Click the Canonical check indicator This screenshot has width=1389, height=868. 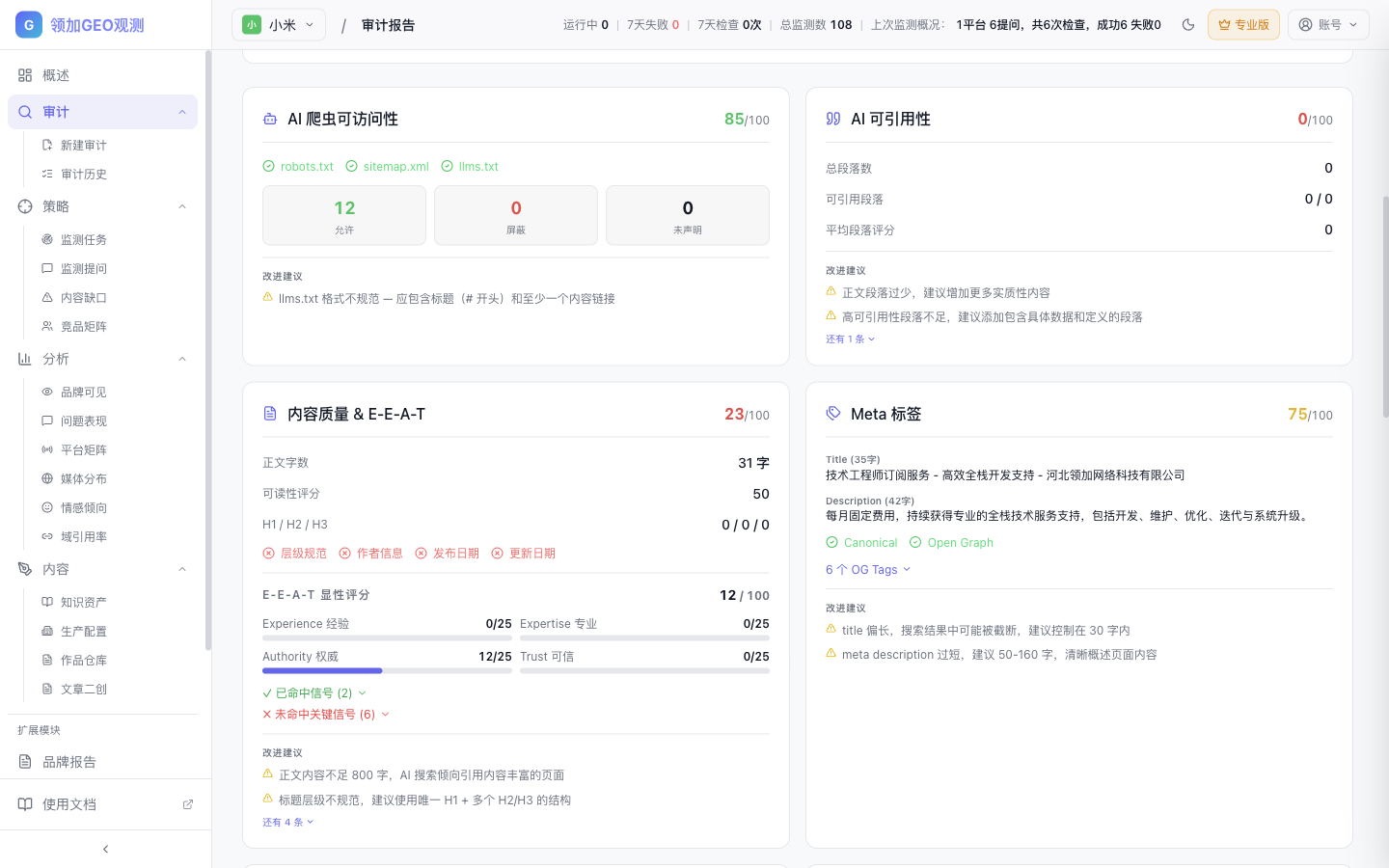[861, 542]
